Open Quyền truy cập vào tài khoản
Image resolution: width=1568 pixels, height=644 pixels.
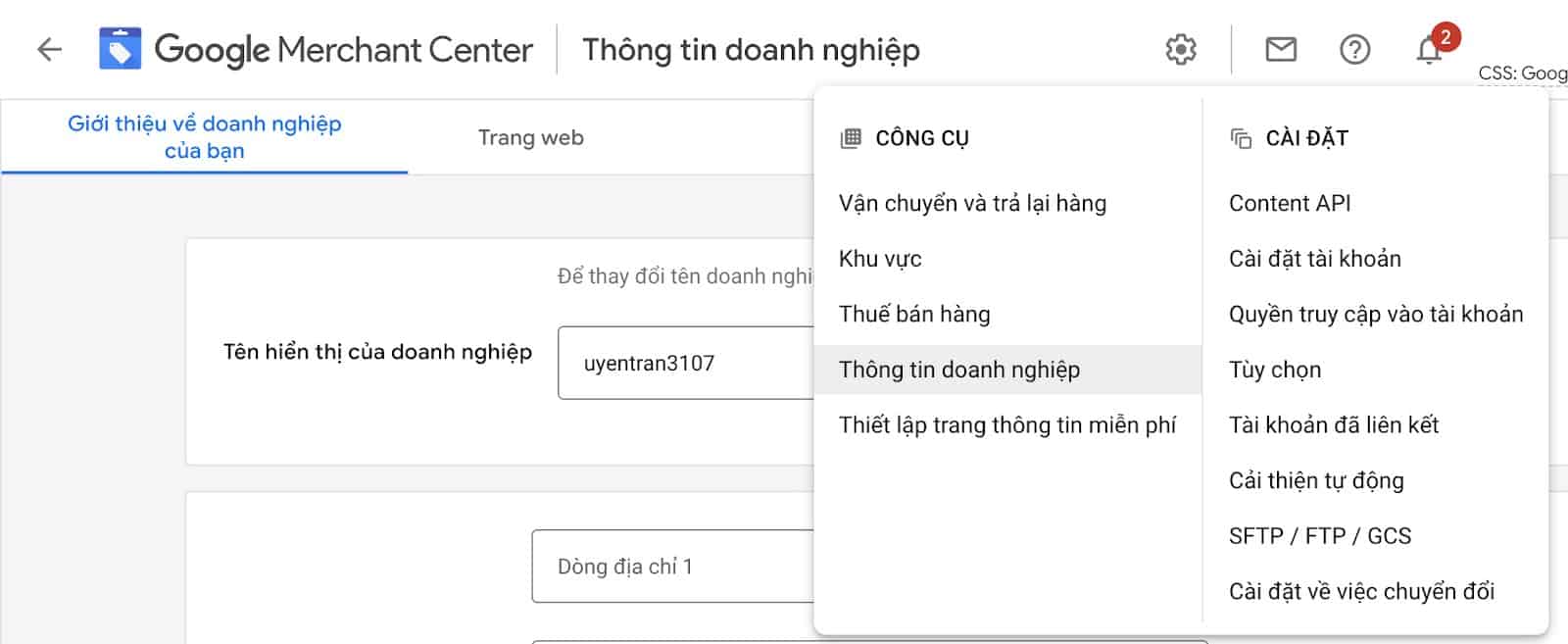pos(1376,314)
